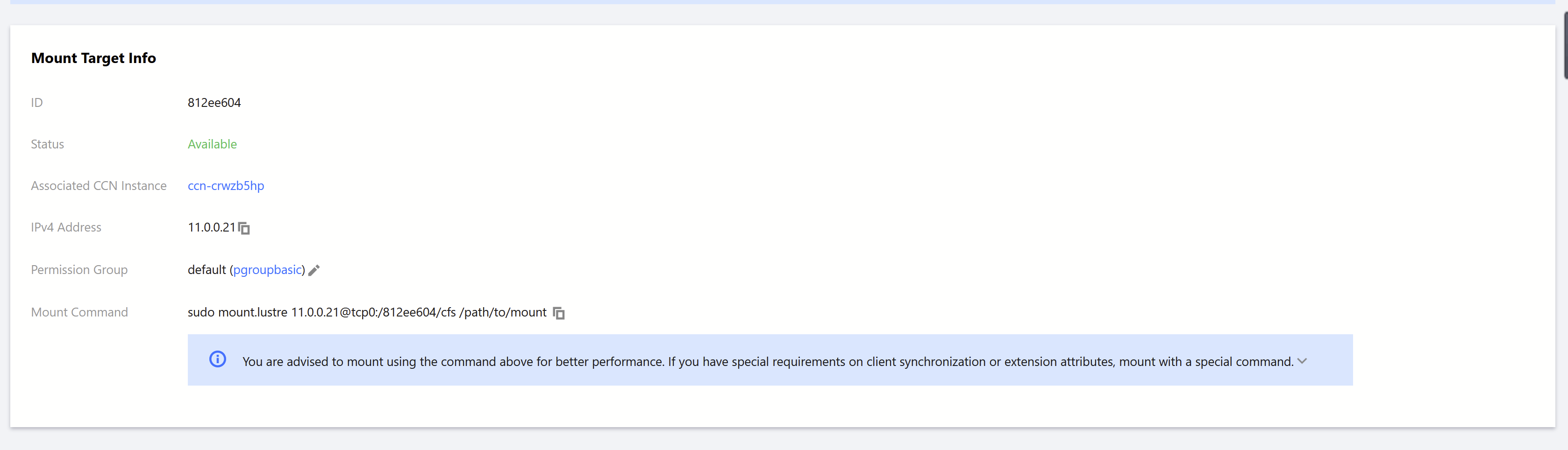The image size is (1568, 450).
Task: Click the green Available status text
Action: (212, 144)
